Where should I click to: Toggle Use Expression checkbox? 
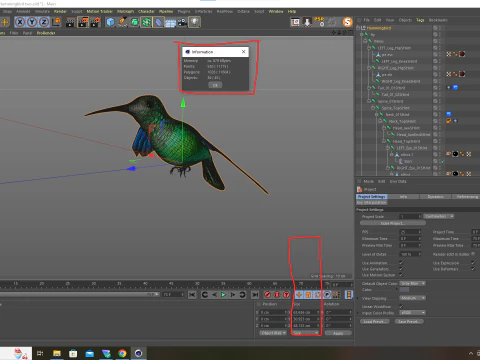(473, 263)
